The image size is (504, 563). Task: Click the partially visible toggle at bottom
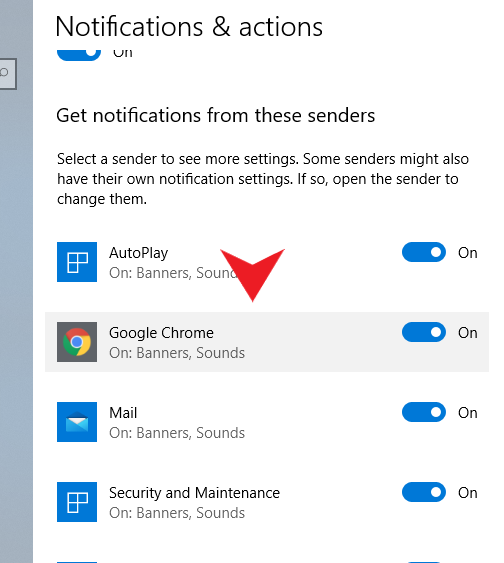point(424,561)
